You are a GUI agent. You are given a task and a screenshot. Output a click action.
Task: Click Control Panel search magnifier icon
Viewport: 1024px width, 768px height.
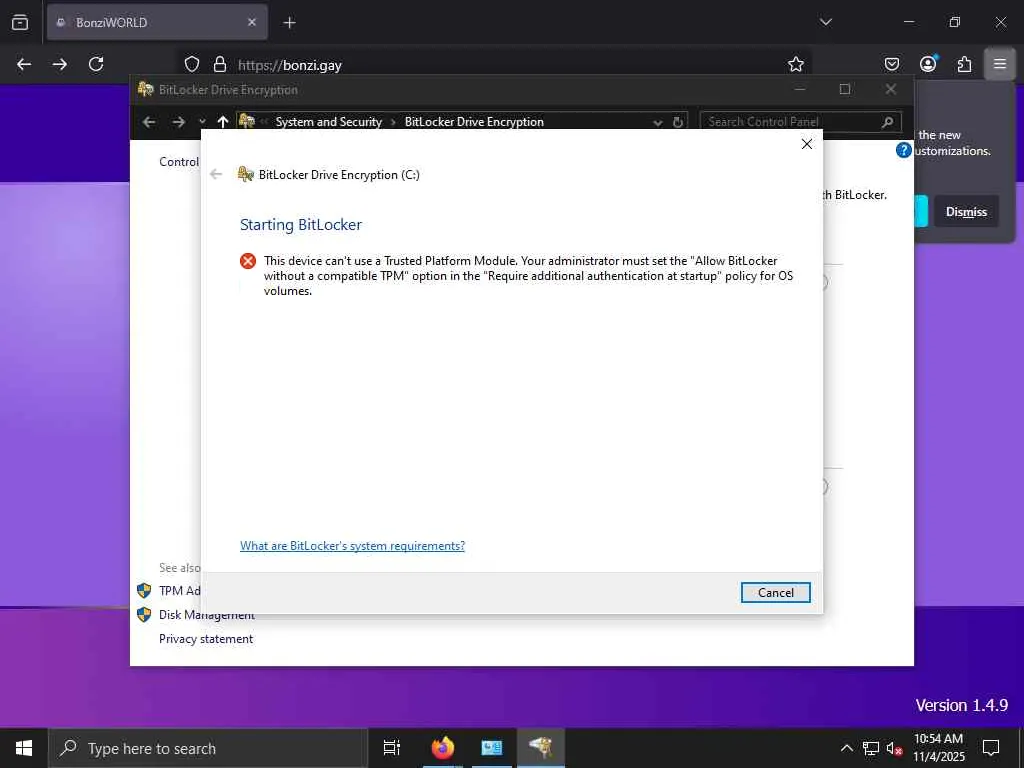pos(888,122)
